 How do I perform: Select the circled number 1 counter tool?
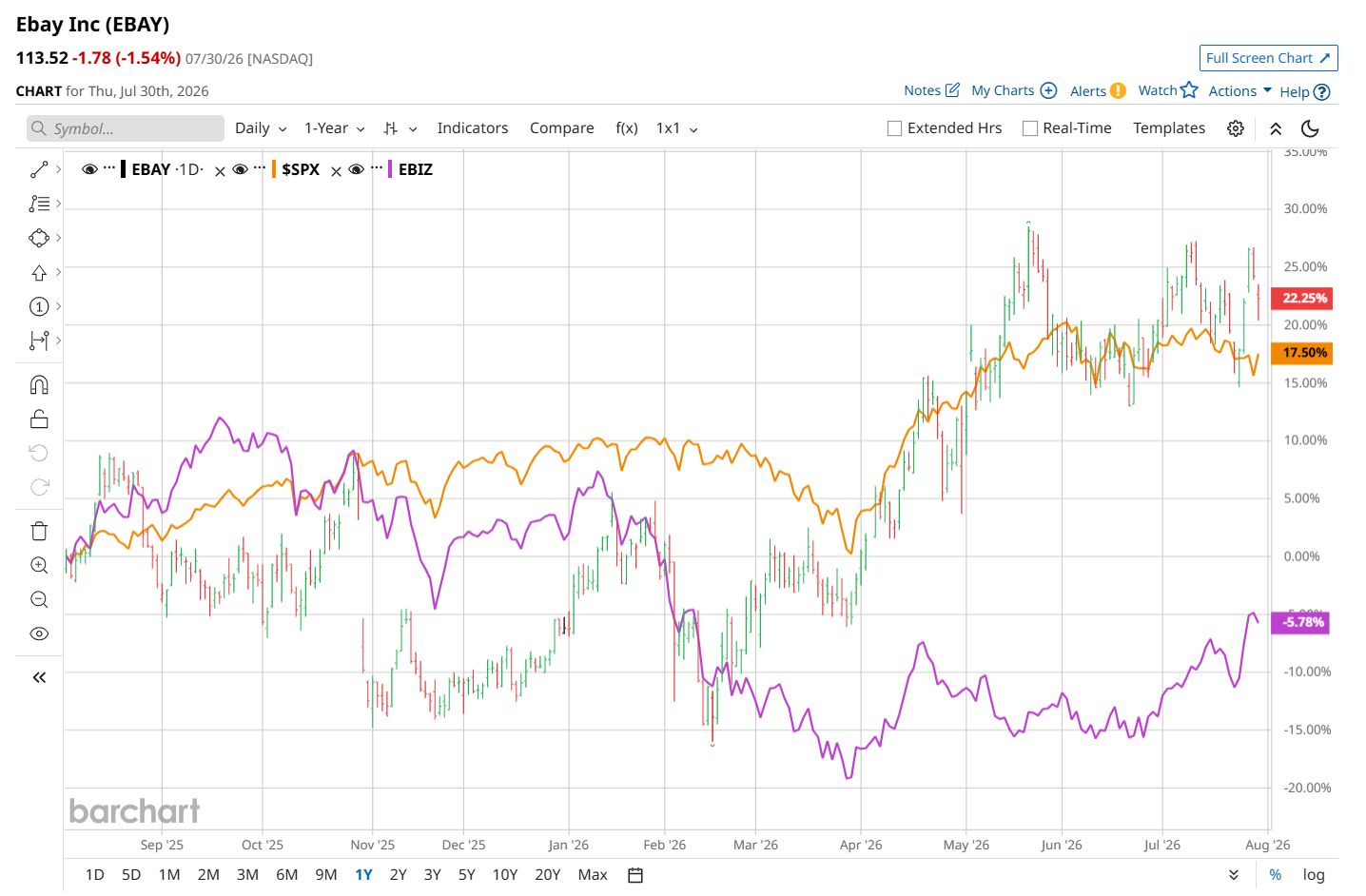point(39,306)
